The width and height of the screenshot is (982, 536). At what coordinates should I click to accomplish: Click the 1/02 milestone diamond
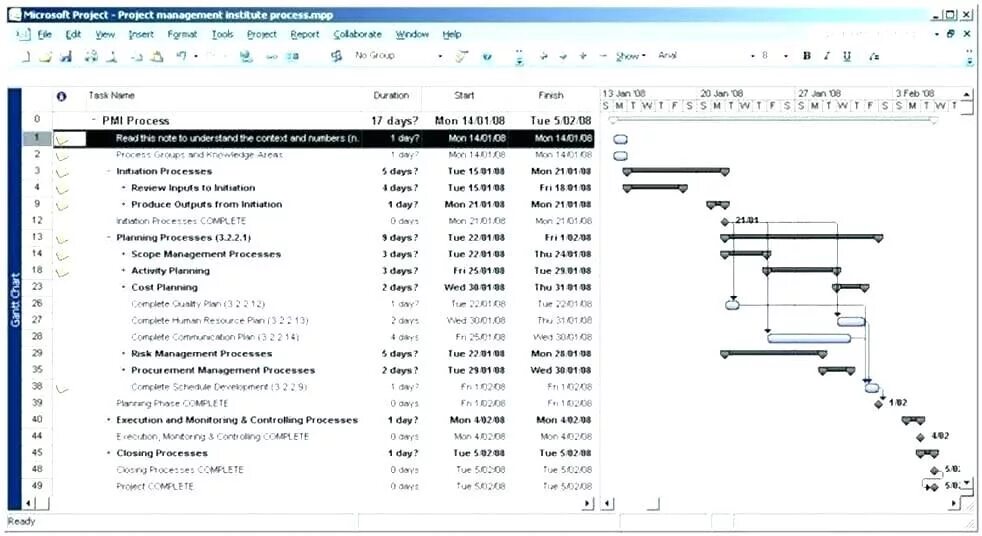[x=879, y=404]
